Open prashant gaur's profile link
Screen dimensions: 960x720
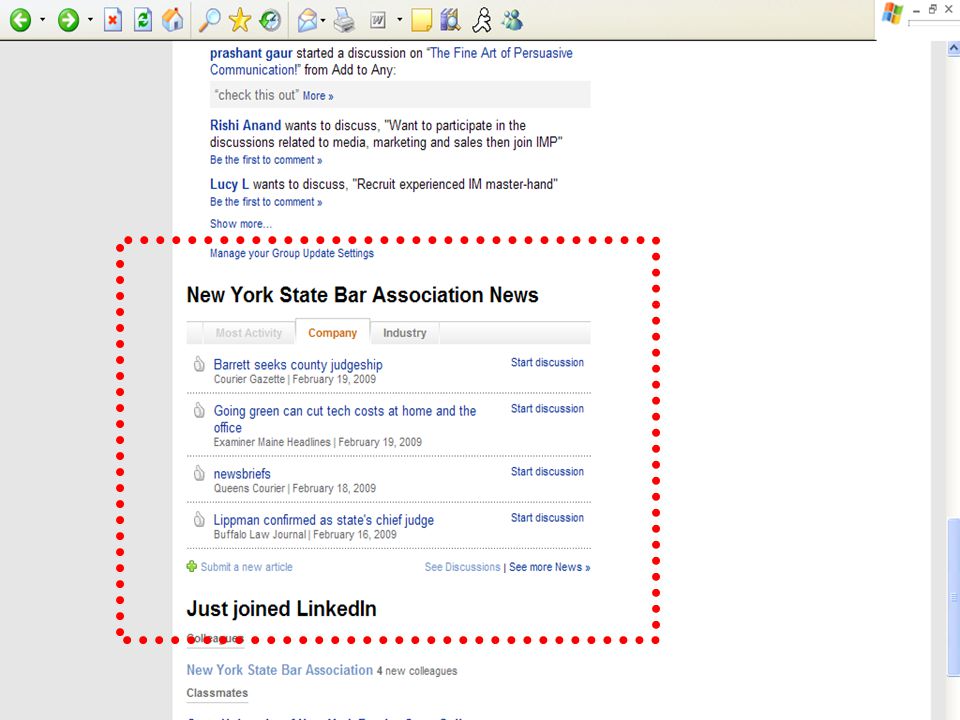pyautogui.click(x=251, y=53)
